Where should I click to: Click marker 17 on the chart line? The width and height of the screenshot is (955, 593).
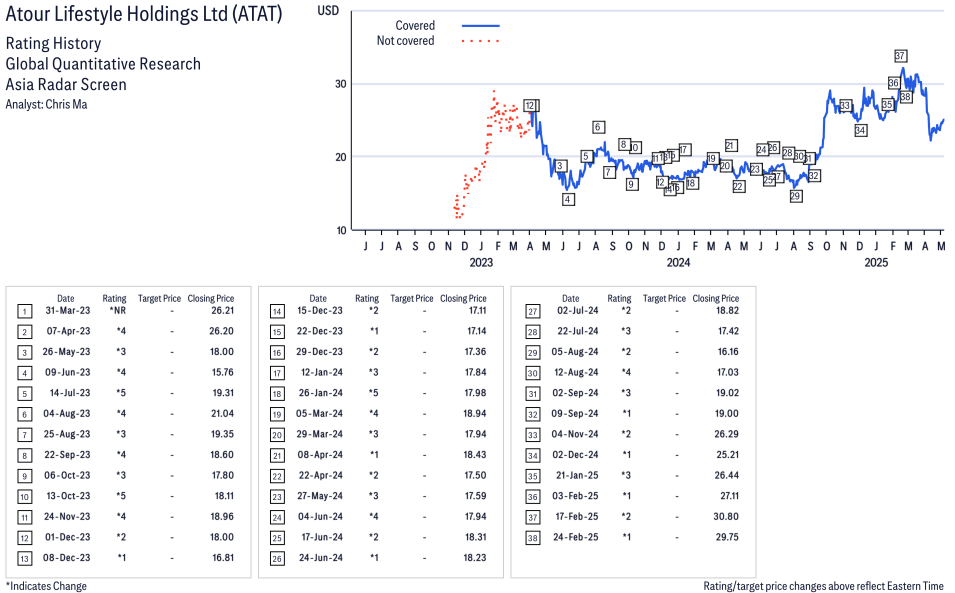point(684,150)
